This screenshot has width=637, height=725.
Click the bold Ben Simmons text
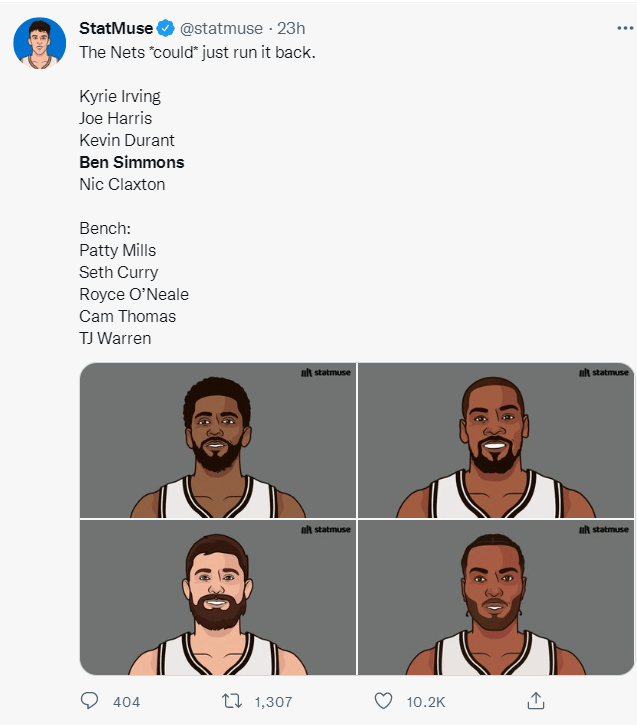[x=132, y=162]
